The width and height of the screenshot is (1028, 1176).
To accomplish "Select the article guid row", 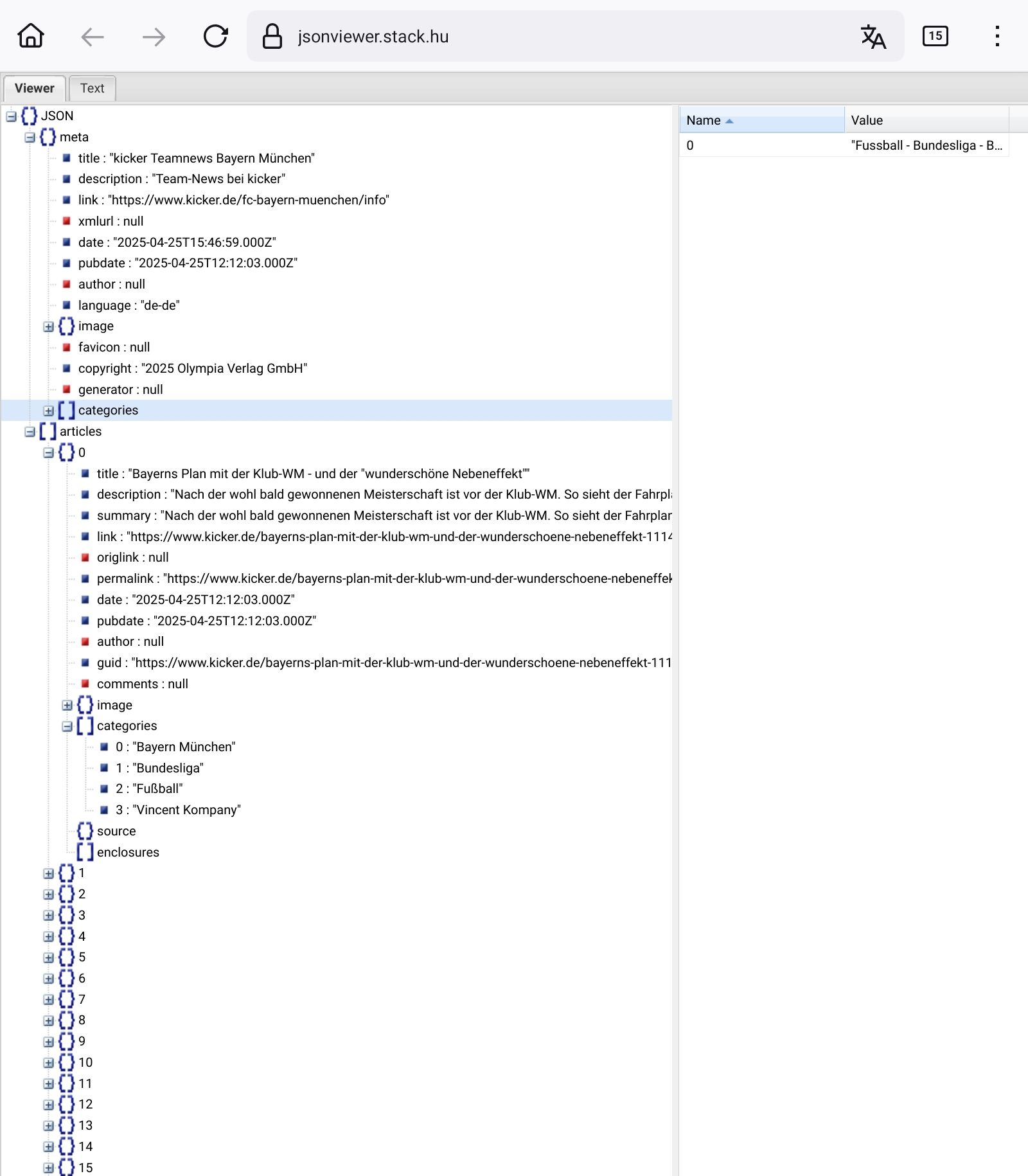I will (x=384, y=663).
